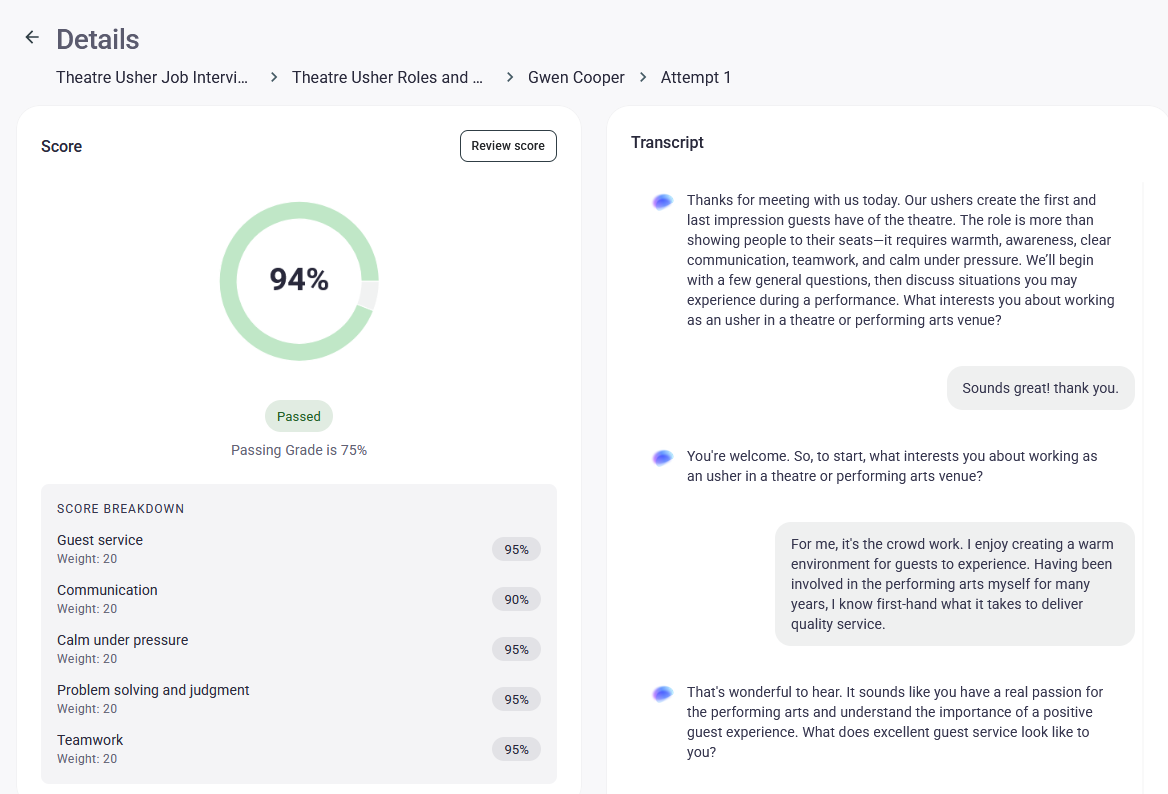Viewport: 1168px width, 794px height.
Task: Select the Attempt 1 breadcrumb
Action: click(x=696, y=77)
